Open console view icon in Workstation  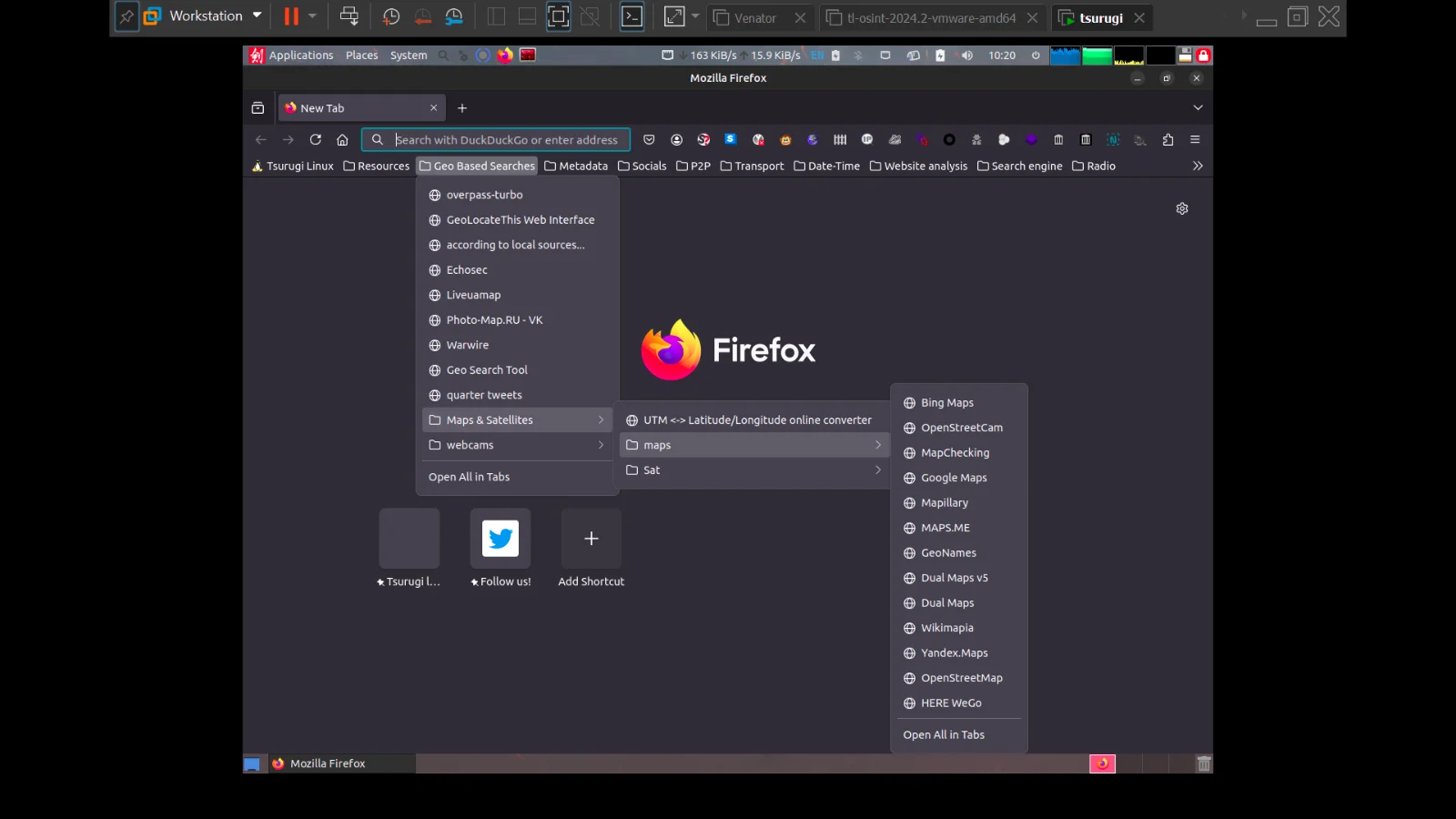click(x=632, y=16)
